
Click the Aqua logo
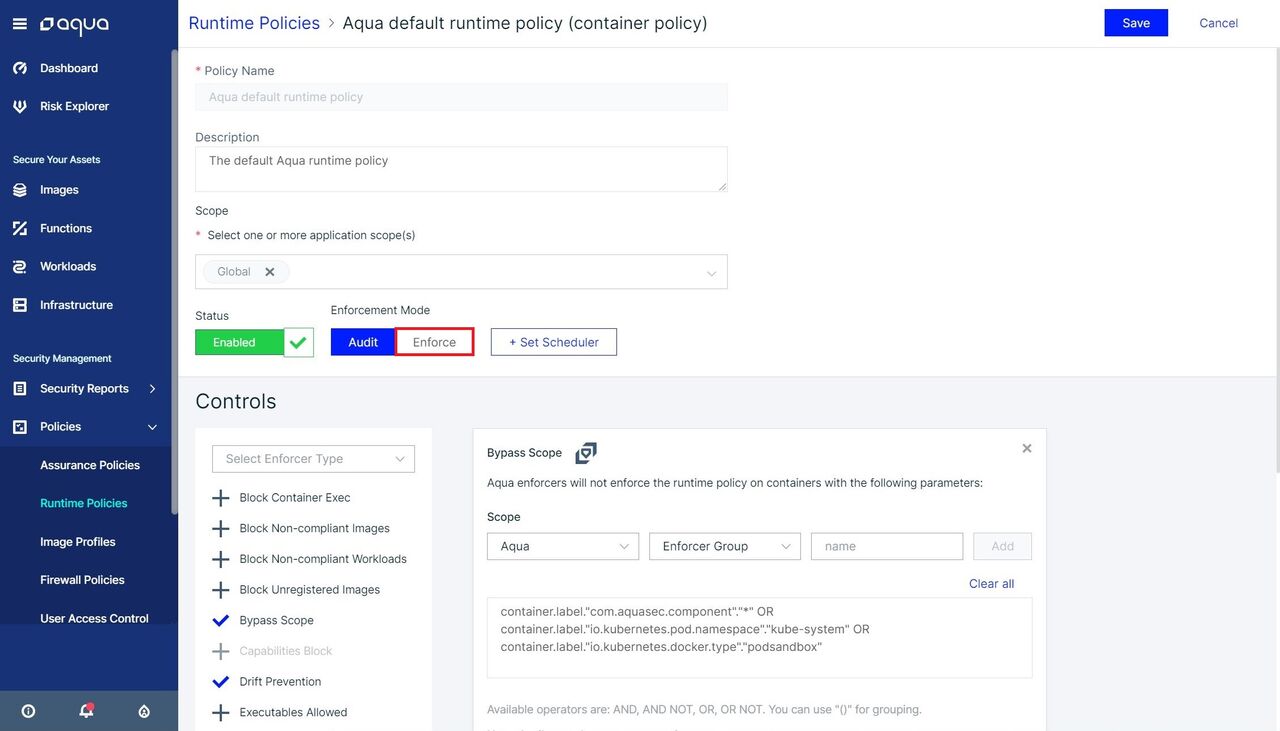(75, 24)
